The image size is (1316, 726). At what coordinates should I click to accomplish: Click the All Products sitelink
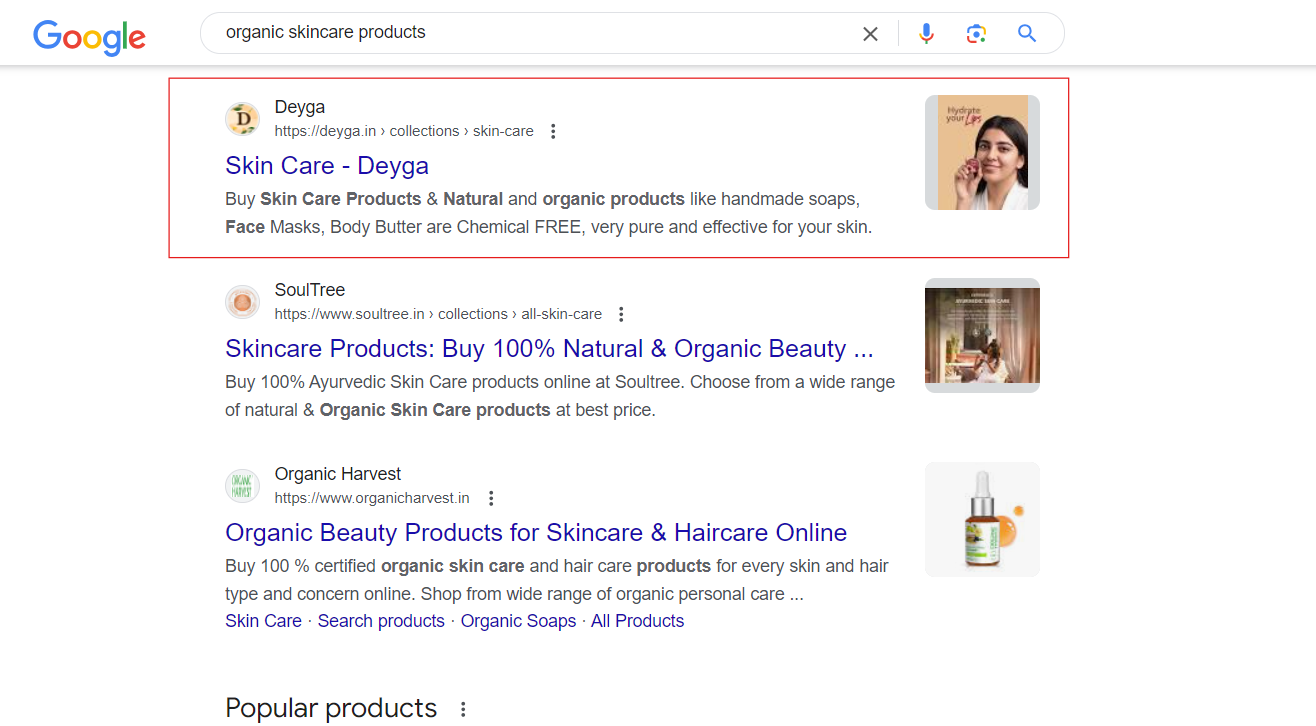[637, 620]
